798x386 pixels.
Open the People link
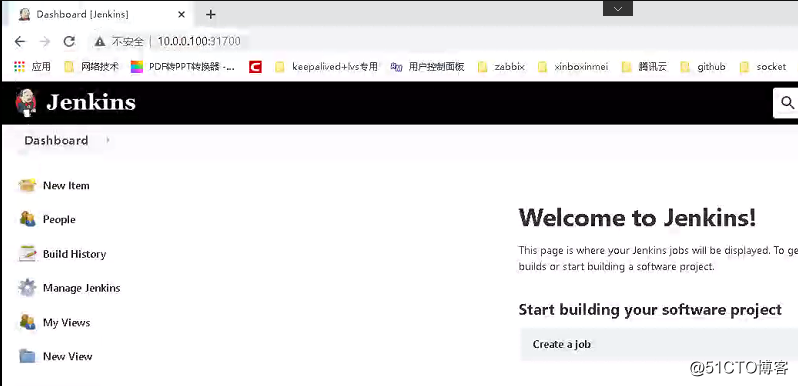(59, 219)
